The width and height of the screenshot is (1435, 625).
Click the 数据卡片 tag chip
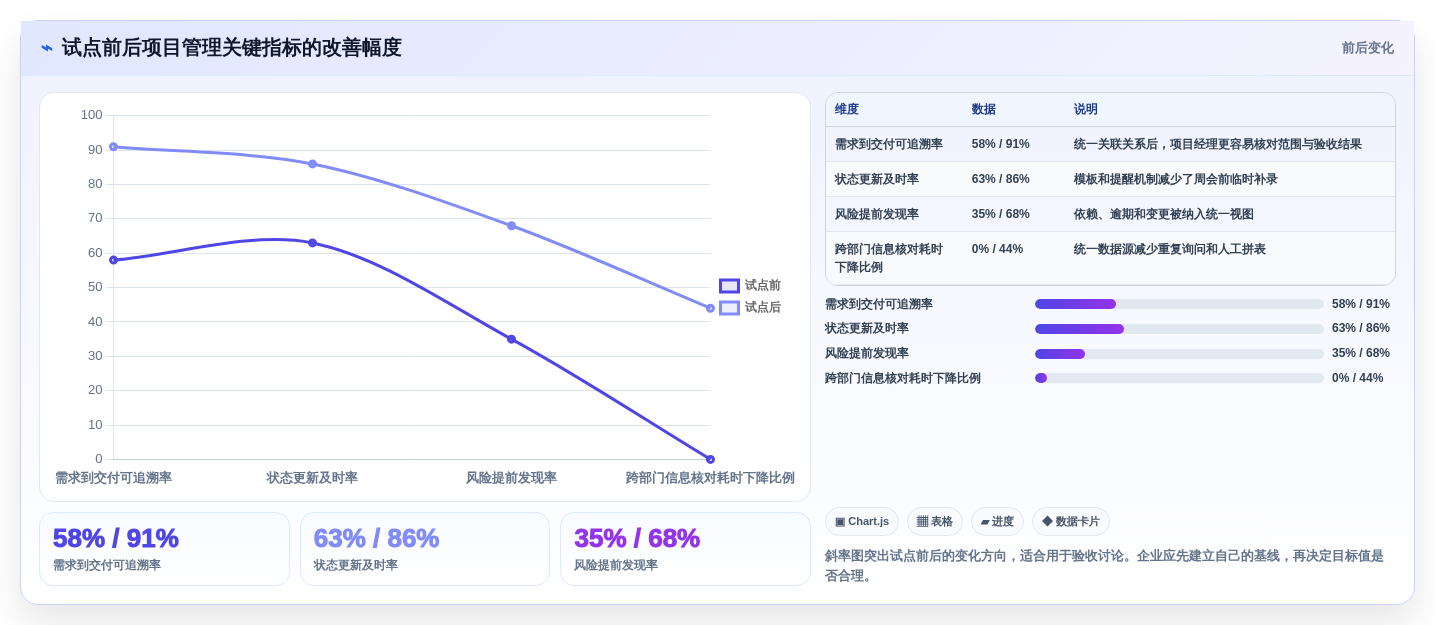pos(1071,521)
